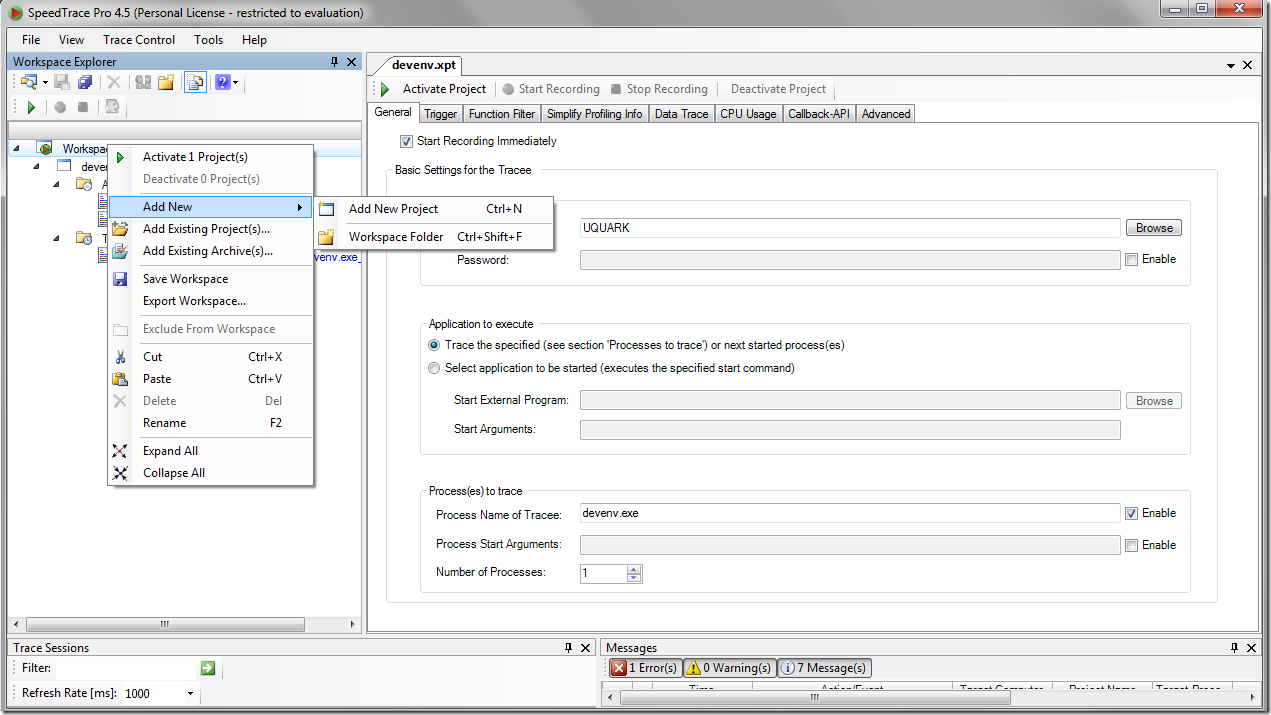The height and width of the screenshot is (715, 1271).
Task: Open the Refresh Rate dropdown
Action: pos(190,693)
